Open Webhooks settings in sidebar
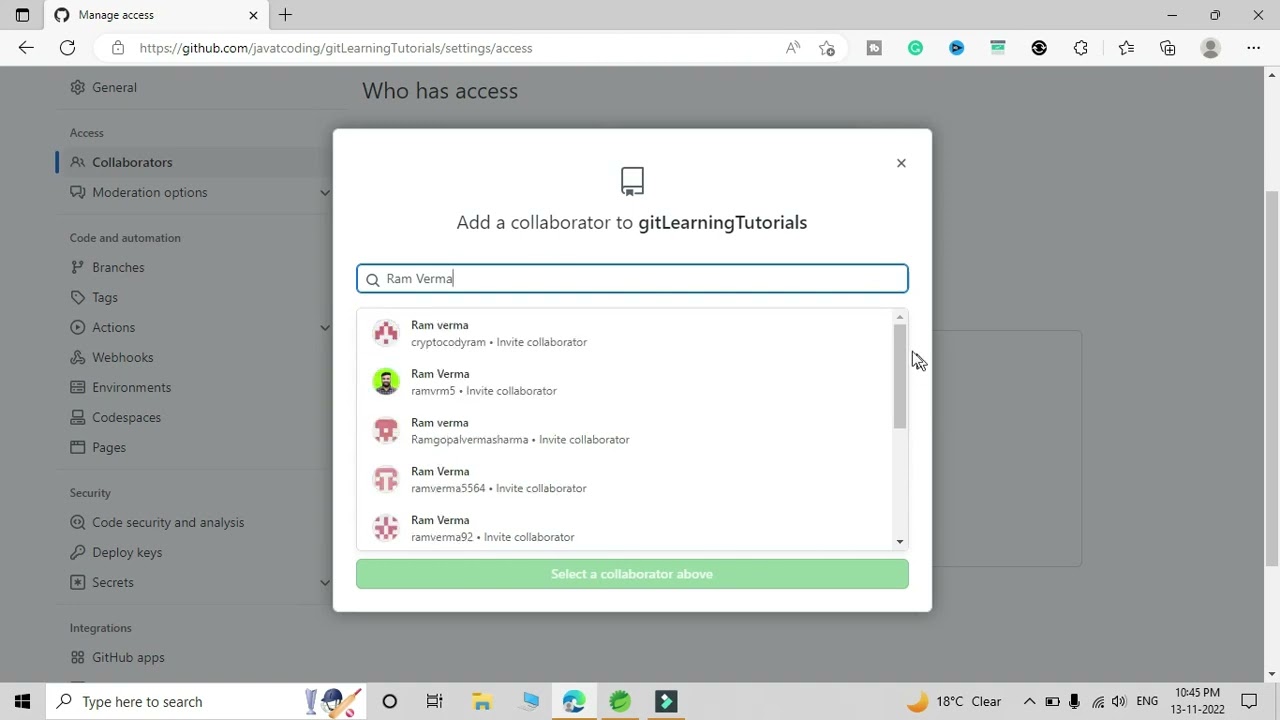The image size is (1280, 720). tap(122, 357)
